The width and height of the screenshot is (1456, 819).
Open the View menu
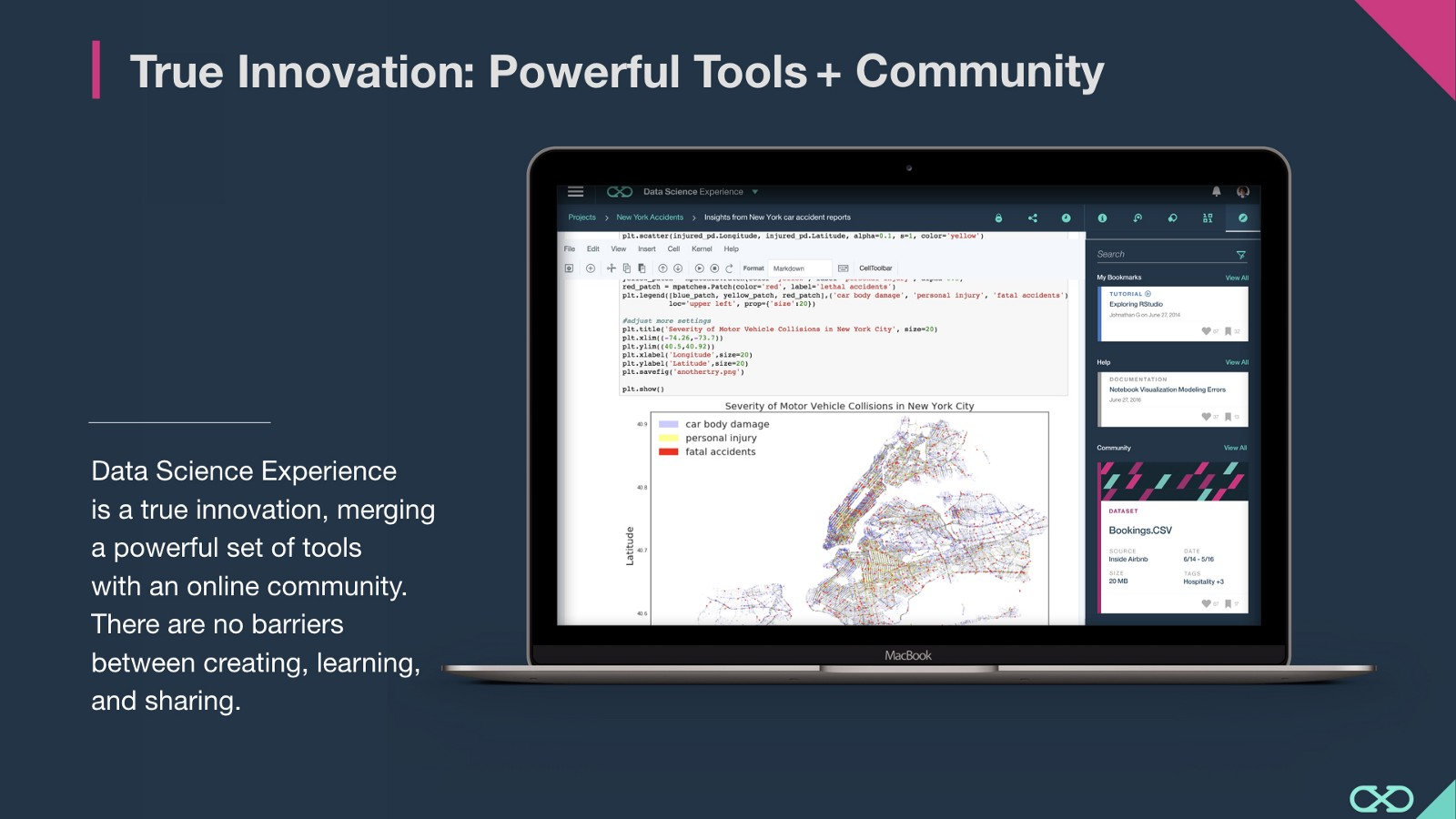(619, 249)
